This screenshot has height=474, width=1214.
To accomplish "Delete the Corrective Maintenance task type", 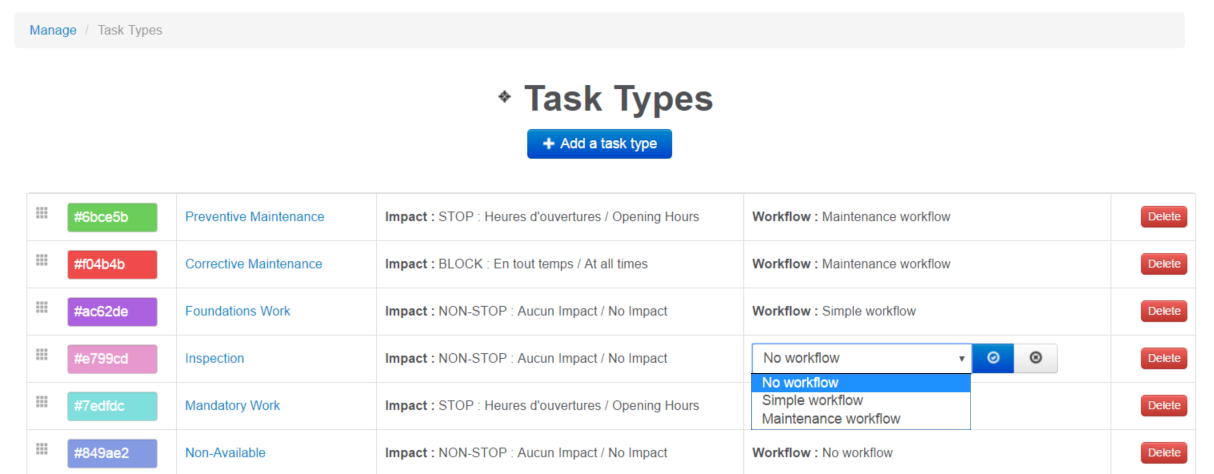I will click(x=1163, y=264).
